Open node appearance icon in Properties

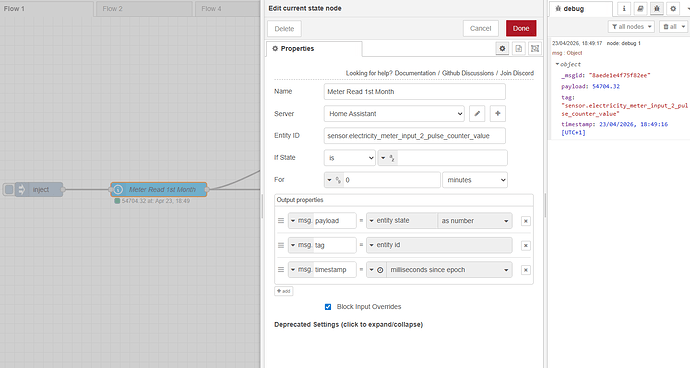pos(535,48)
